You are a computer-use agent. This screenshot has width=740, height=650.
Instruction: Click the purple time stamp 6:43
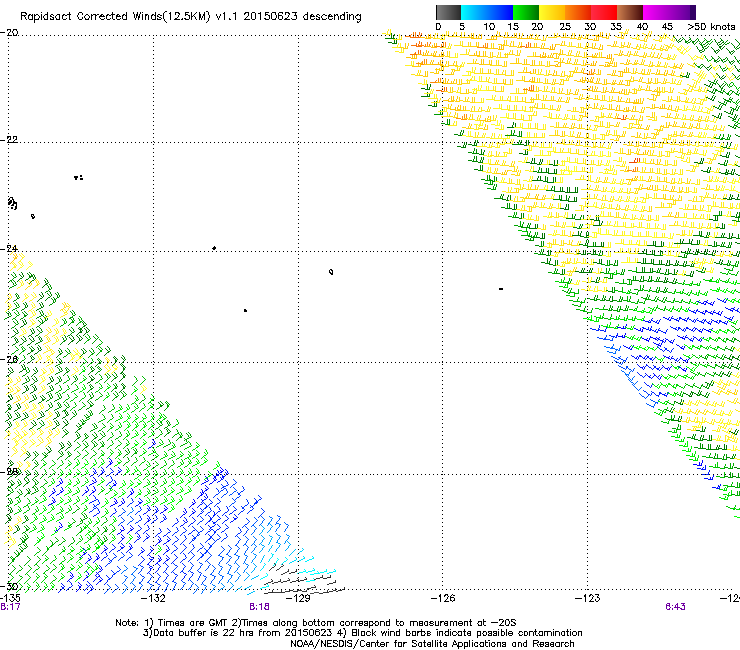click(675, 607)
